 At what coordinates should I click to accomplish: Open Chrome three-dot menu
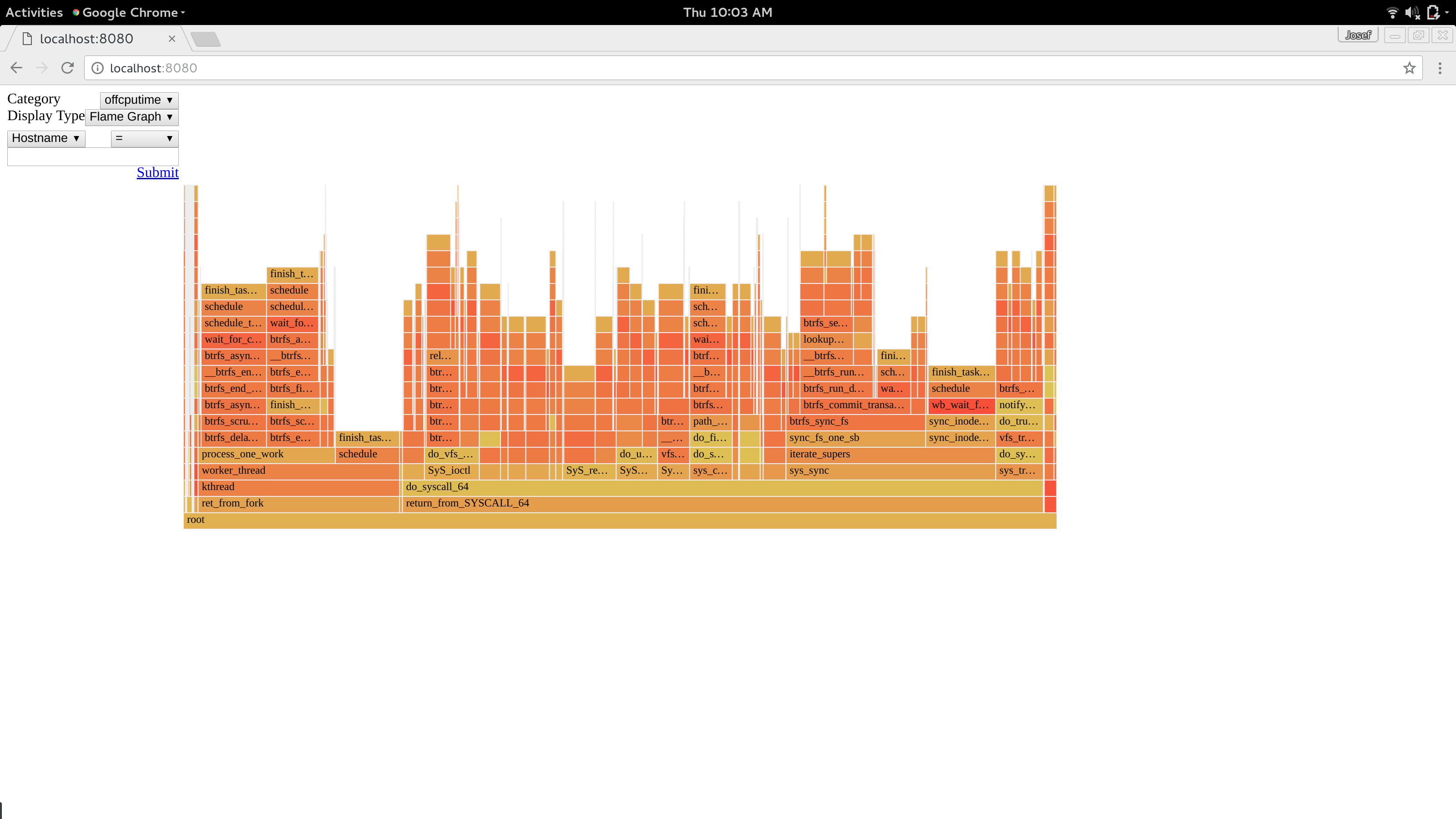(1440, 68)
